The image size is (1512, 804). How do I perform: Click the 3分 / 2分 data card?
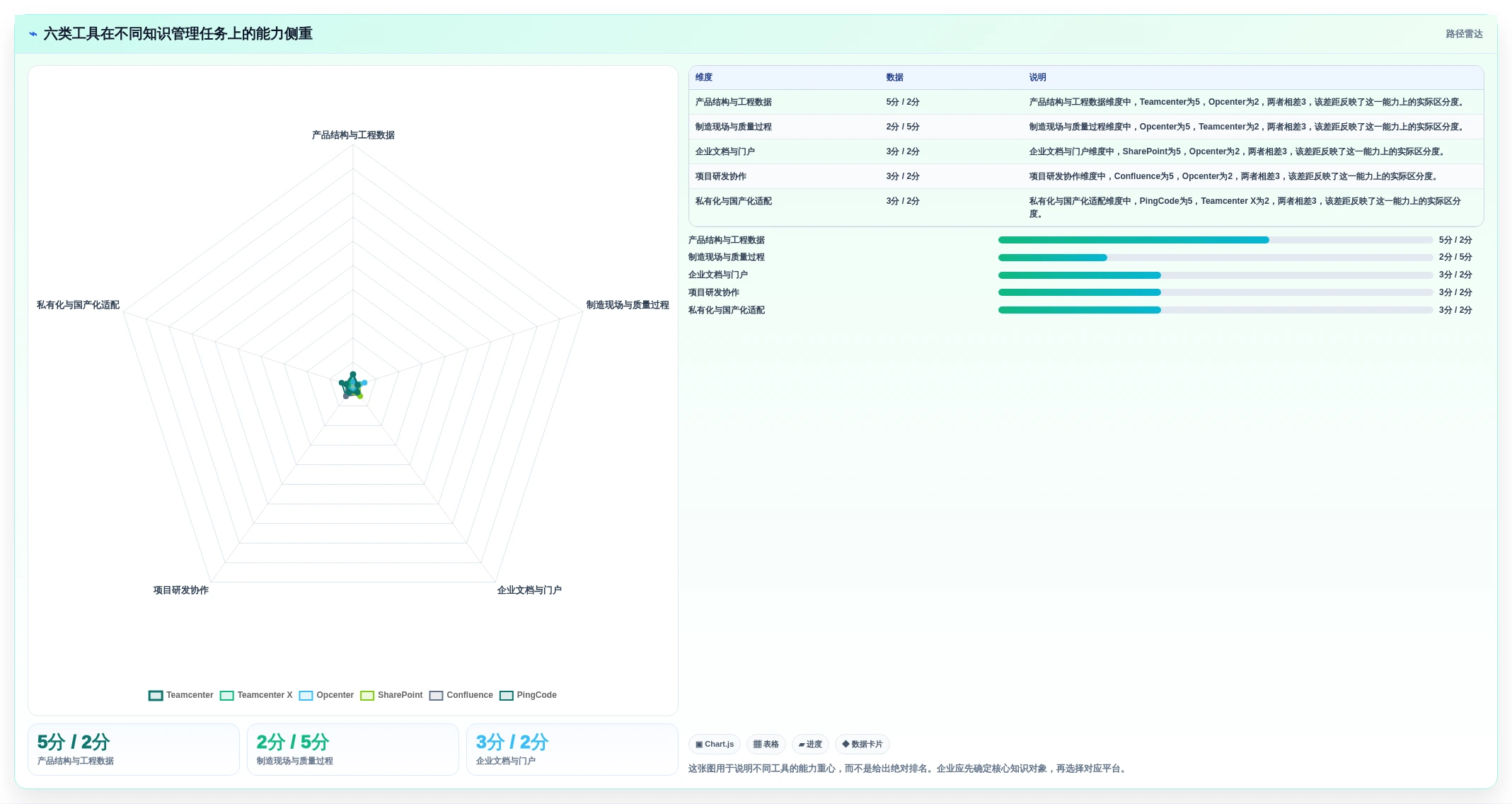[x=572, y=750]
